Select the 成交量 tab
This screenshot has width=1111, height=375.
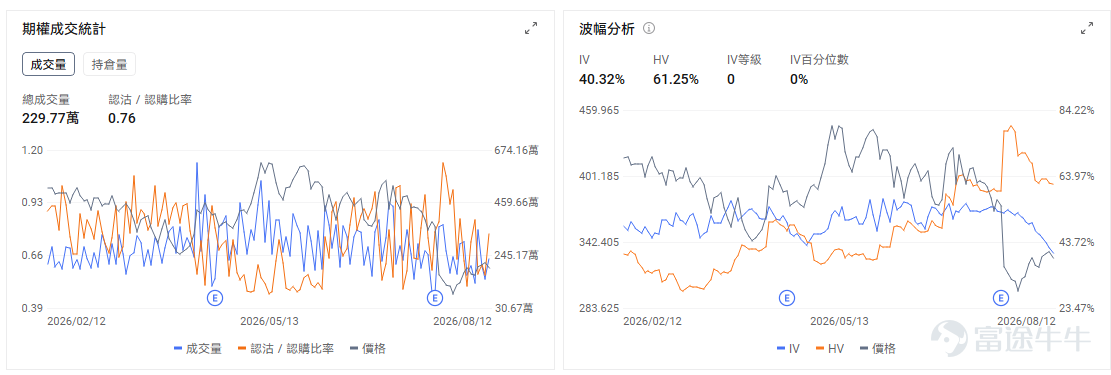[x=48, y=65]
